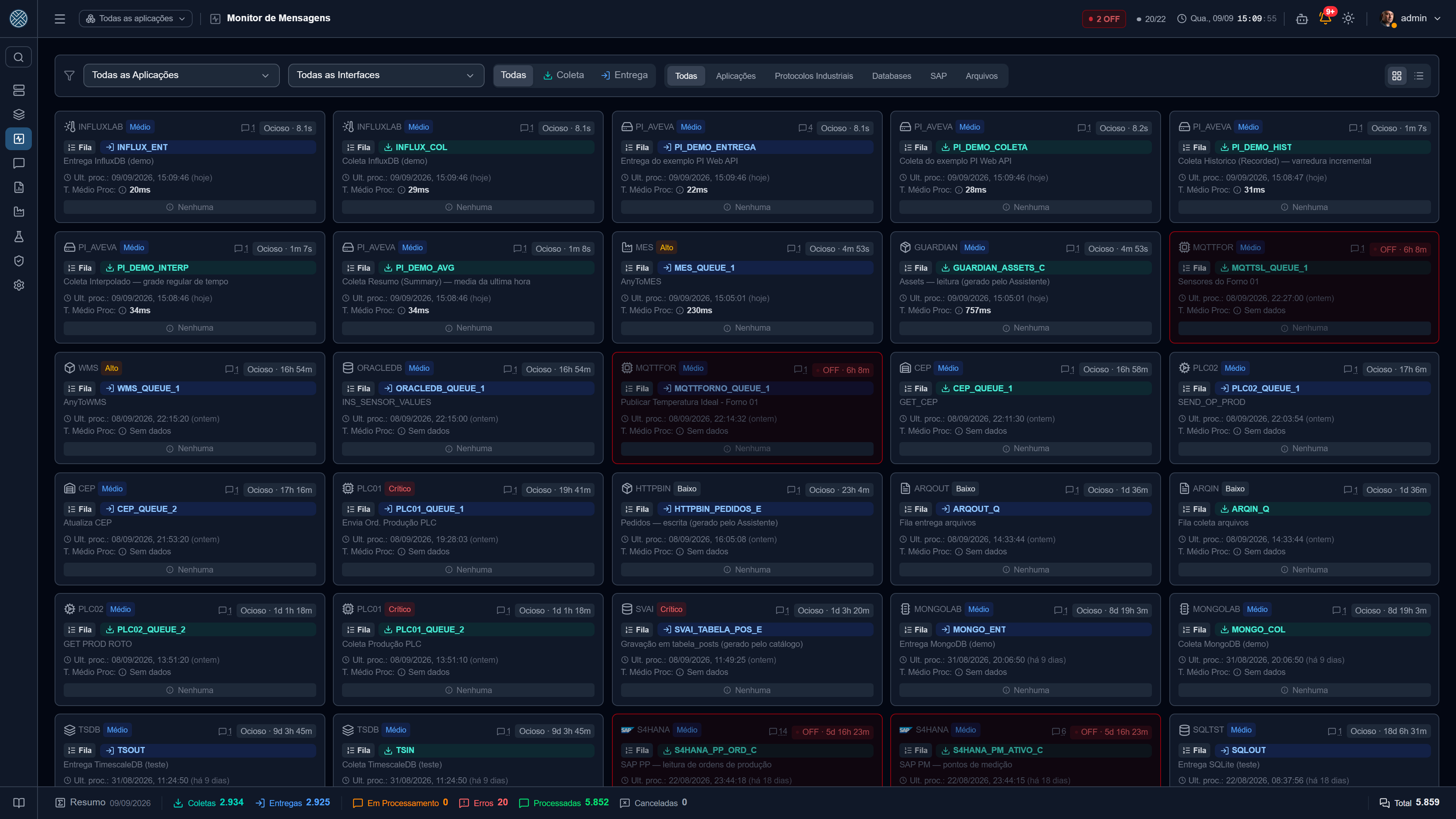This screenshot has height=819, width=1456.
Task: Select the SAP category tab
Action: pyautogui.click(x=938, y=76)
